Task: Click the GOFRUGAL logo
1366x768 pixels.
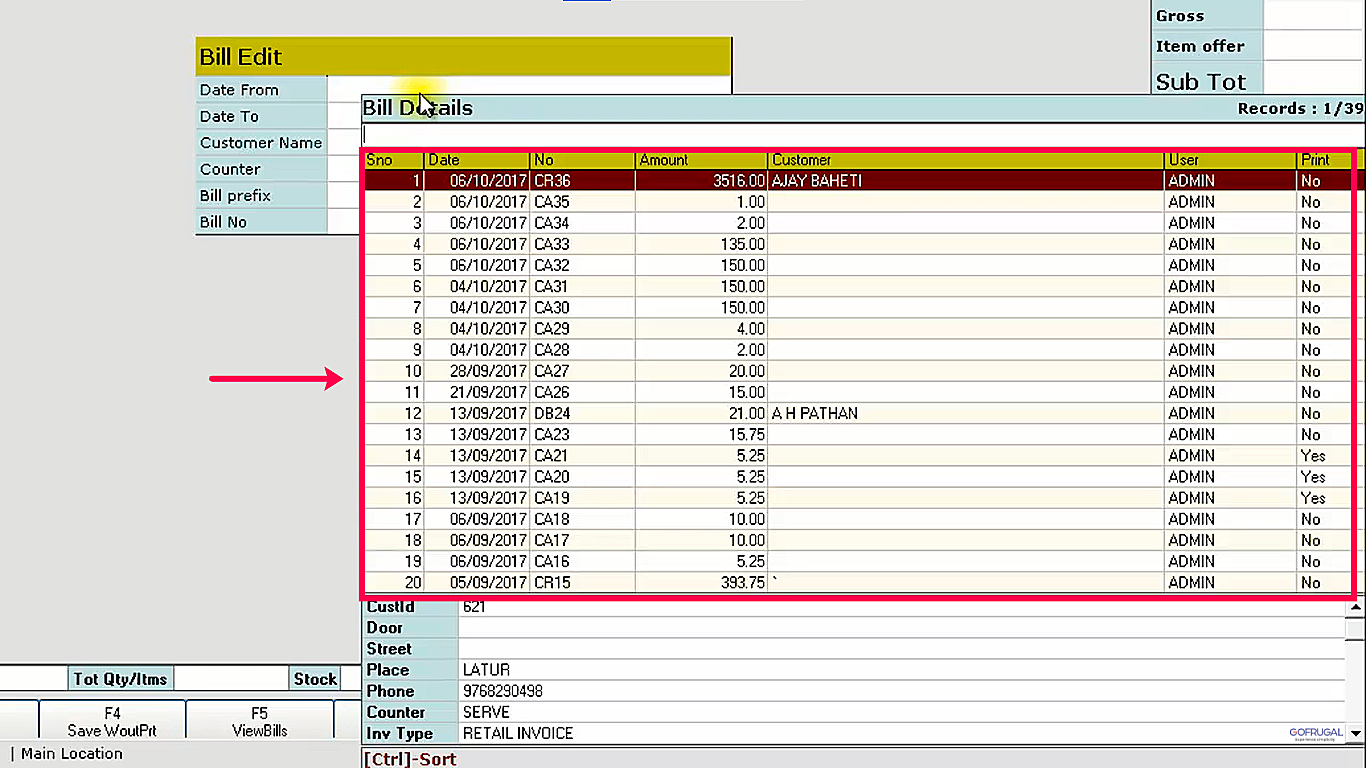Action: (1315, 733)
